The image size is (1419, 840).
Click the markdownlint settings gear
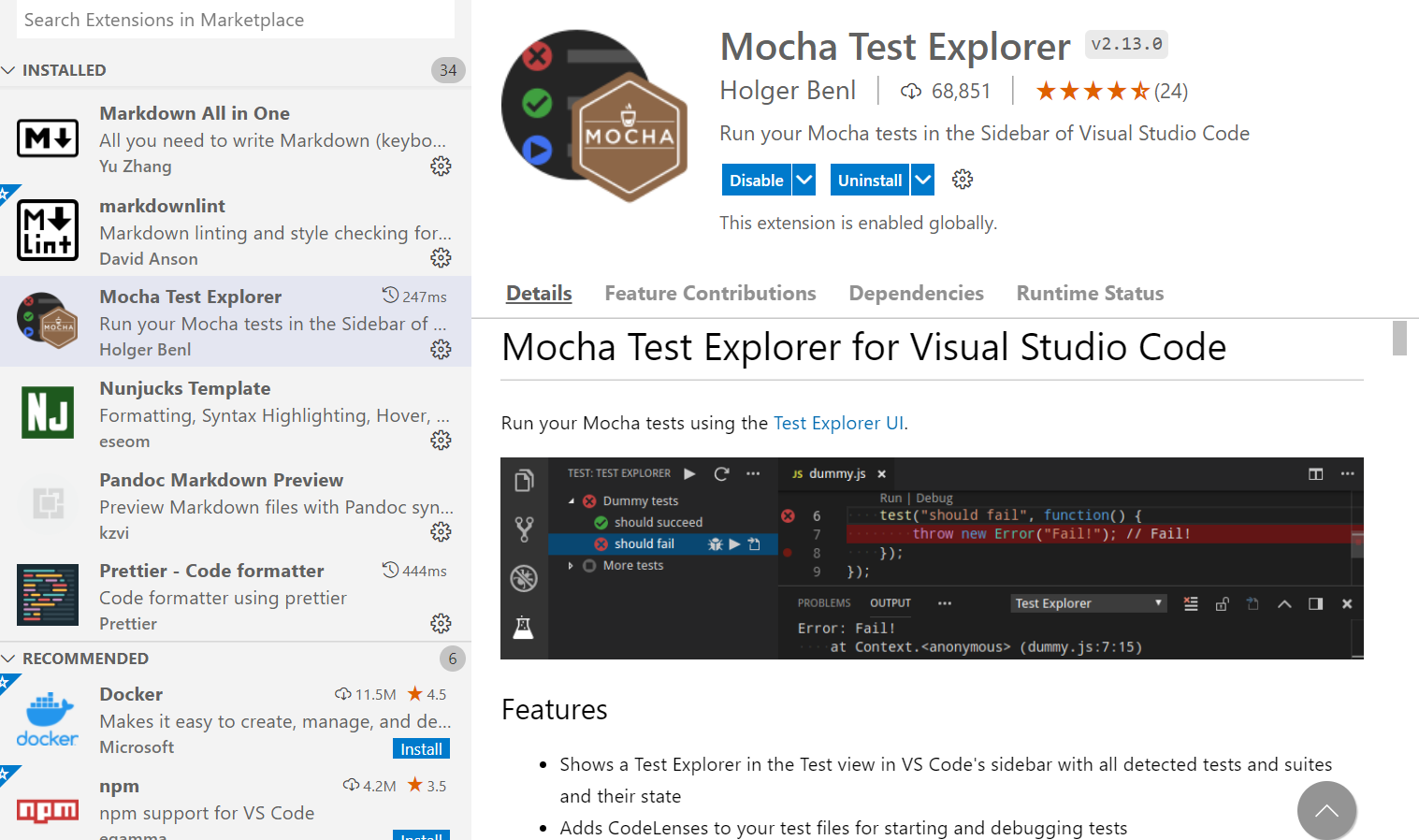(x=441, y=258)
